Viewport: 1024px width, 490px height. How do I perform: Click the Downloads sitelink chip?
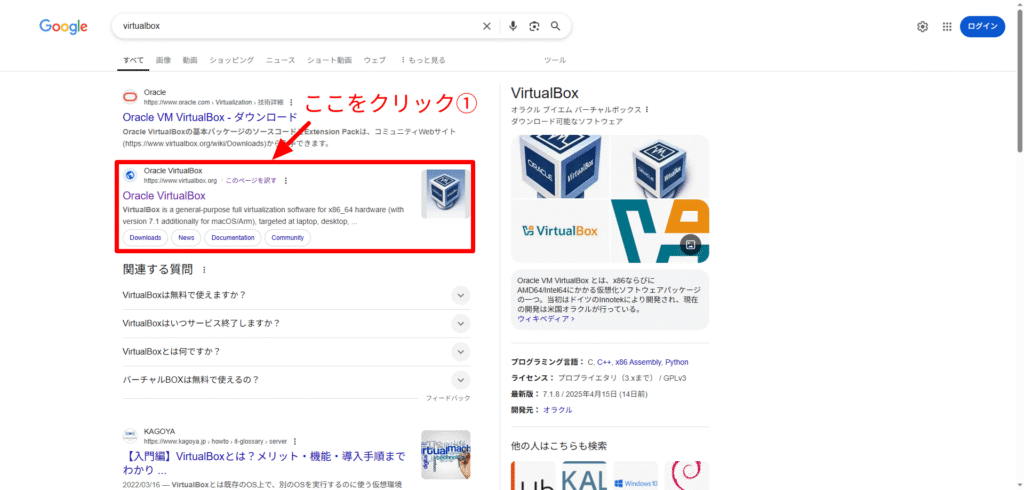145,238
